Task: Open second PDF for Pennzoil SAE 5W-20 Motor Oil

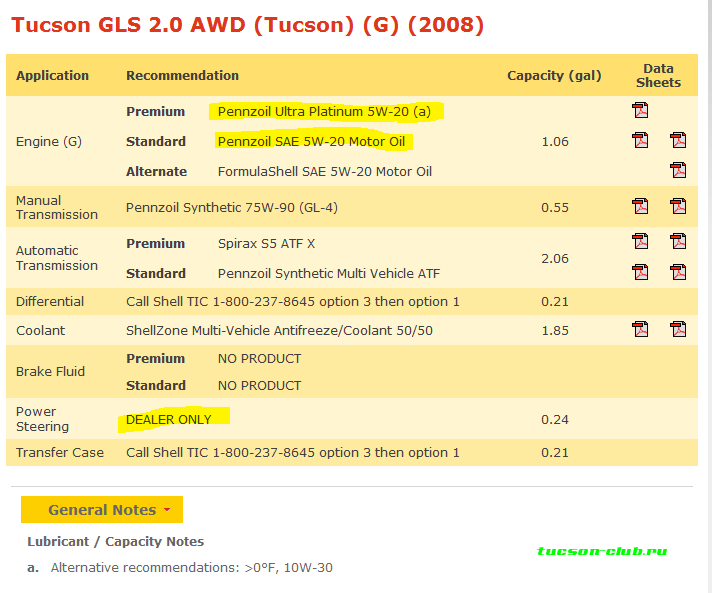Action: click(678, 140)
